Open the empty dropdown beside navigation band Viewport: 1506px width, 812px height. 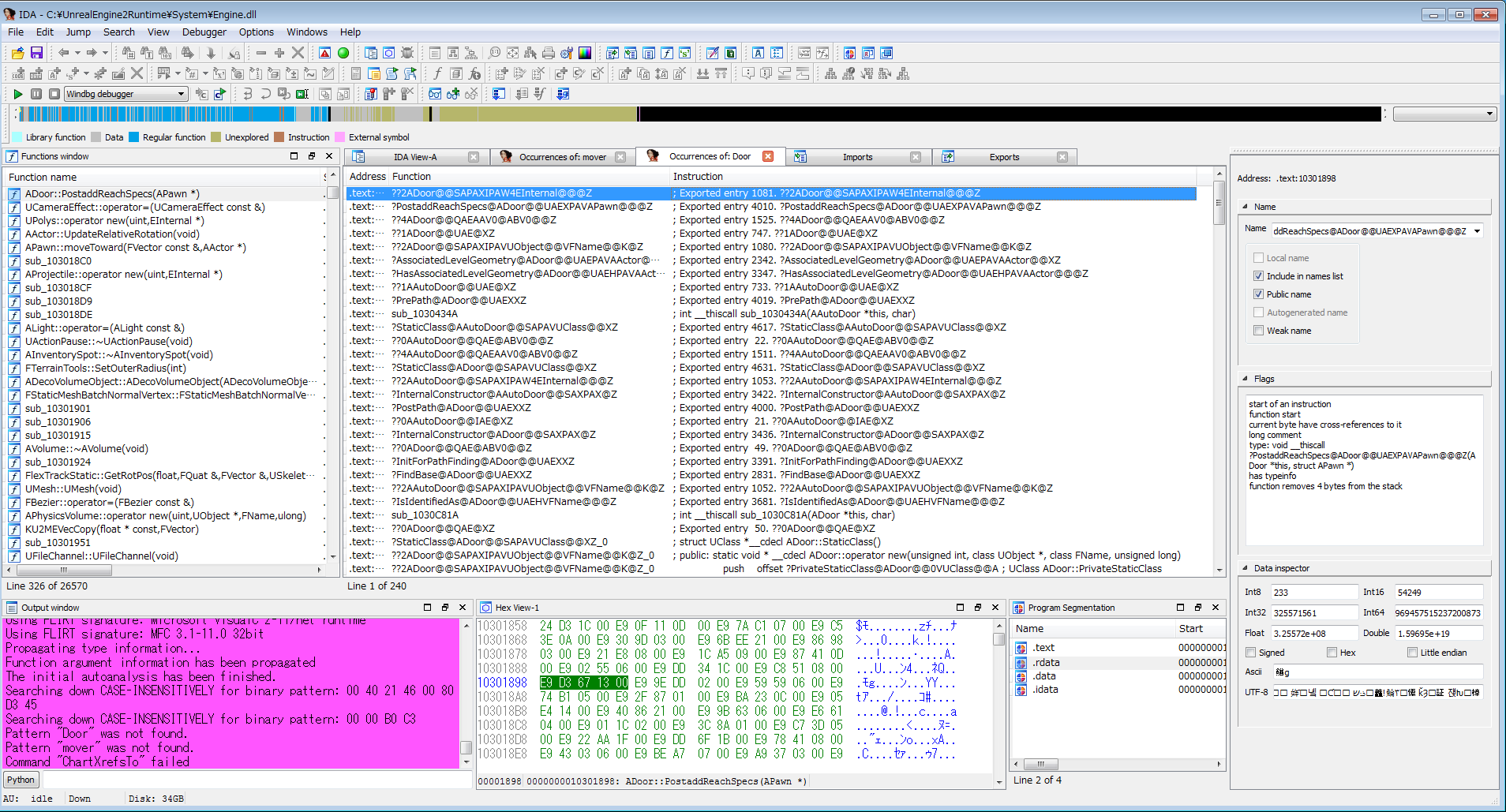tap(1444, 114)
